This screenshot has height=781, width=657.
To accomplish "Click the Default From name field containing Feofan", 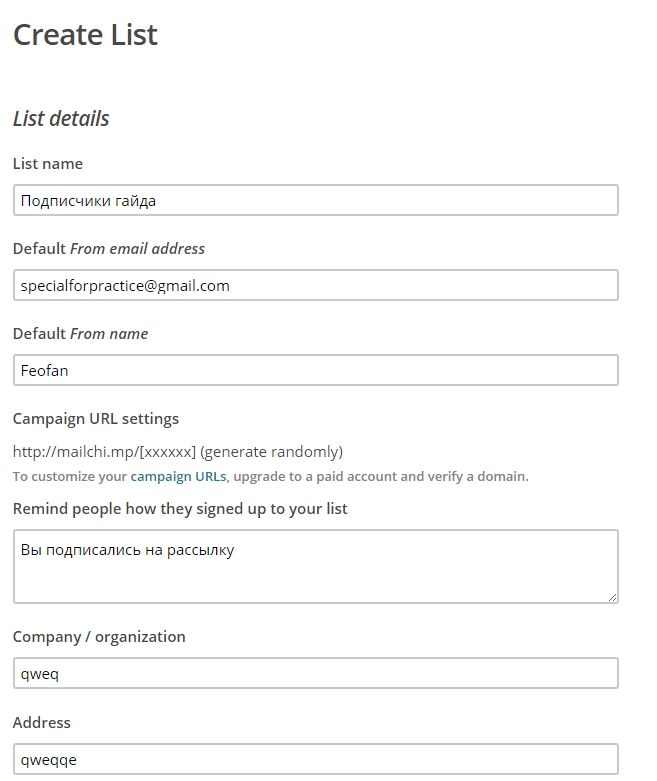I will 315,370.
